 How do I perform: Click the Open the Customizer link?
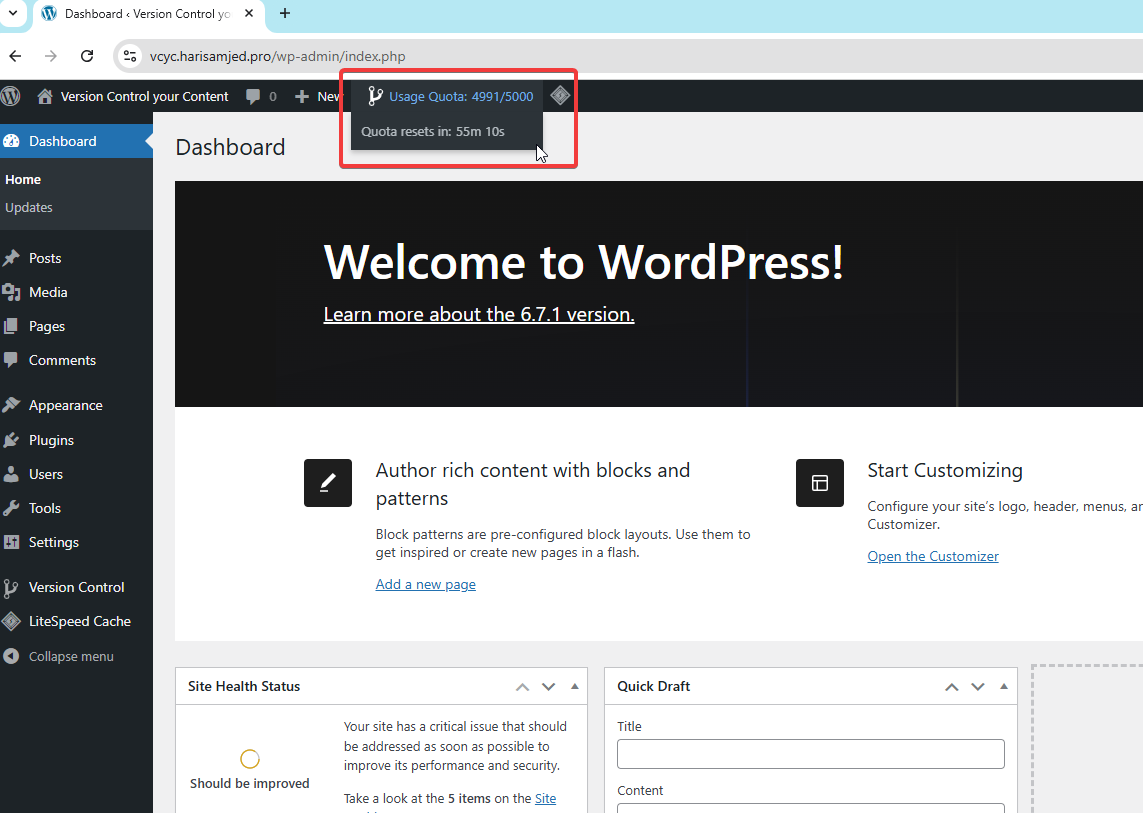(x=933, y=556)
